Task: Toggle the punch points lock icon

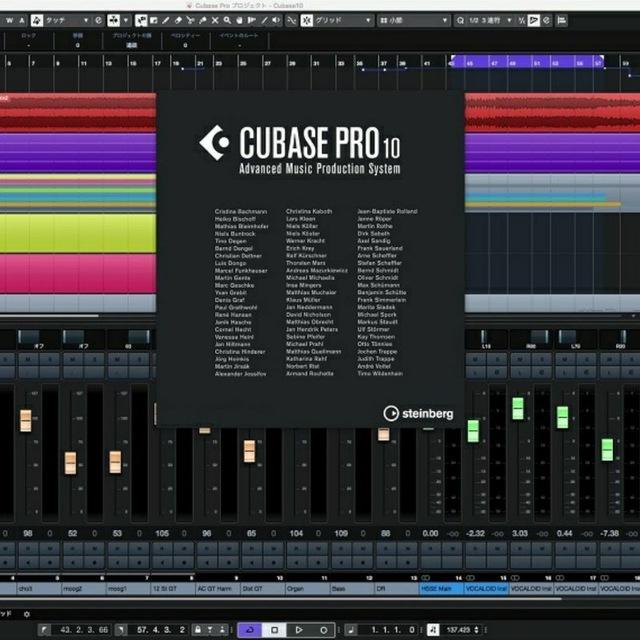Action: click(198, 630)
